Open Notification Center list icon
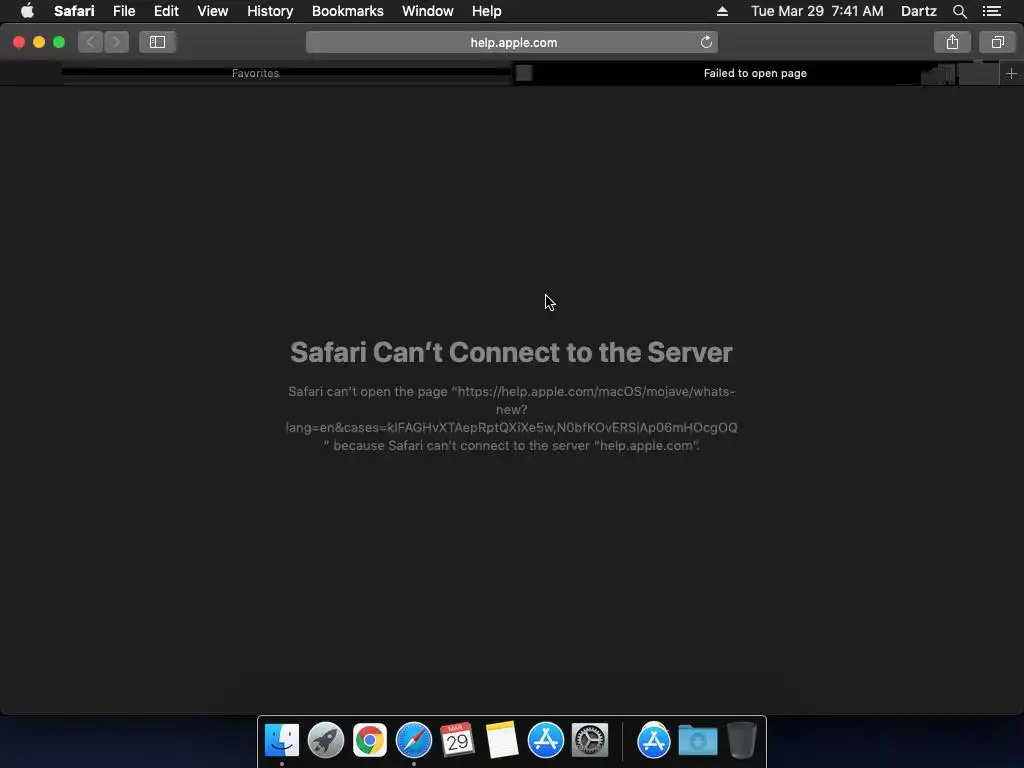 [991, 11]
